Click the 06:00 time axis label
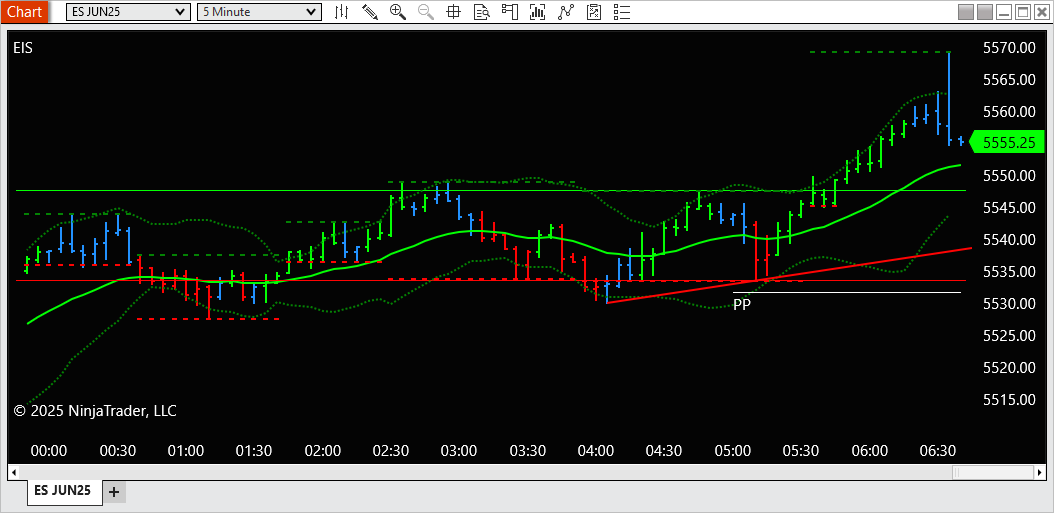Screen dimensions: 1054x513 869,450
